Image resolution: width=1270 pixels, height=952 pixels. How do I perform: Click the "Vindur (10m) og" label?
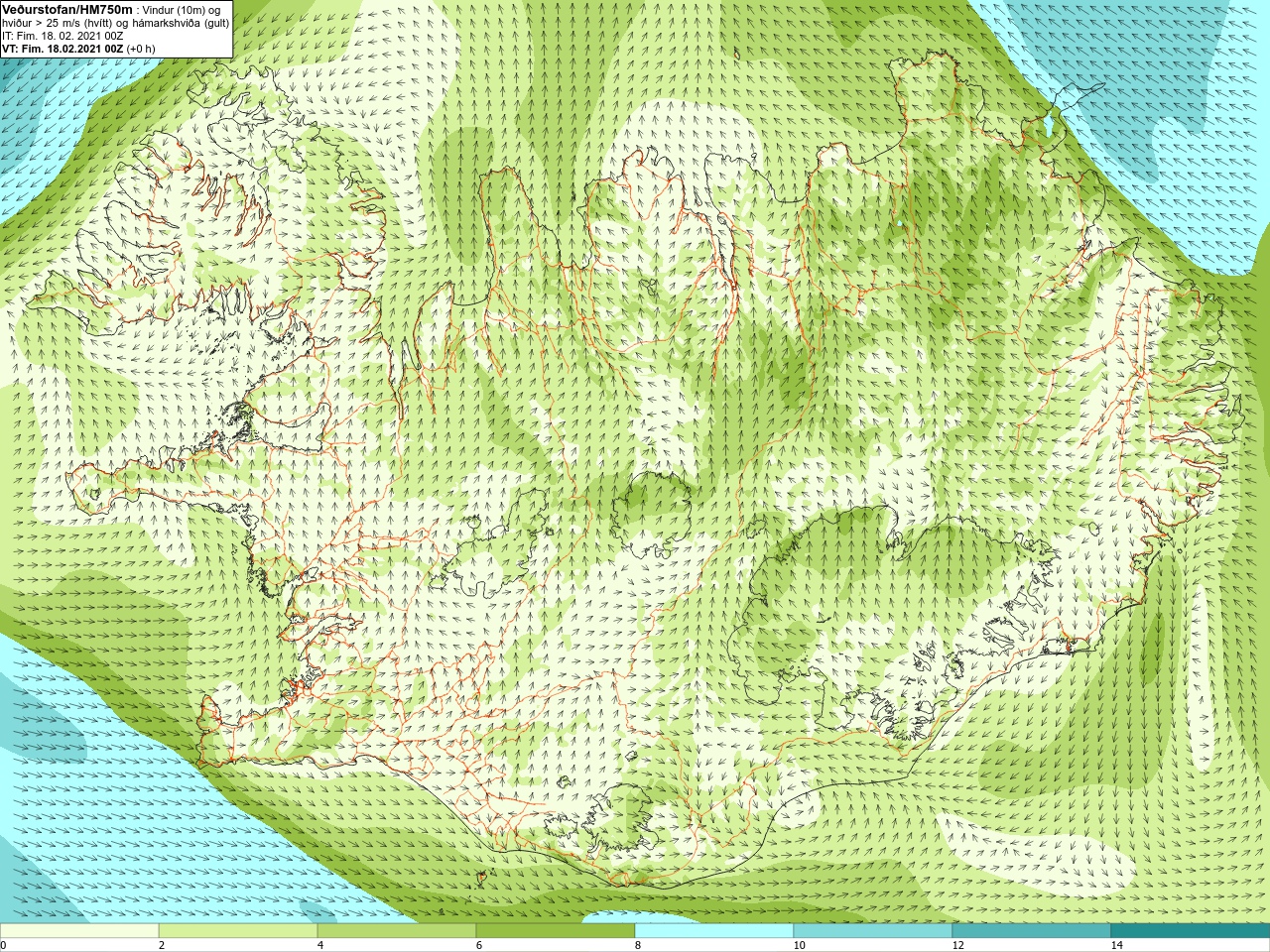click(x=182, y=10)
